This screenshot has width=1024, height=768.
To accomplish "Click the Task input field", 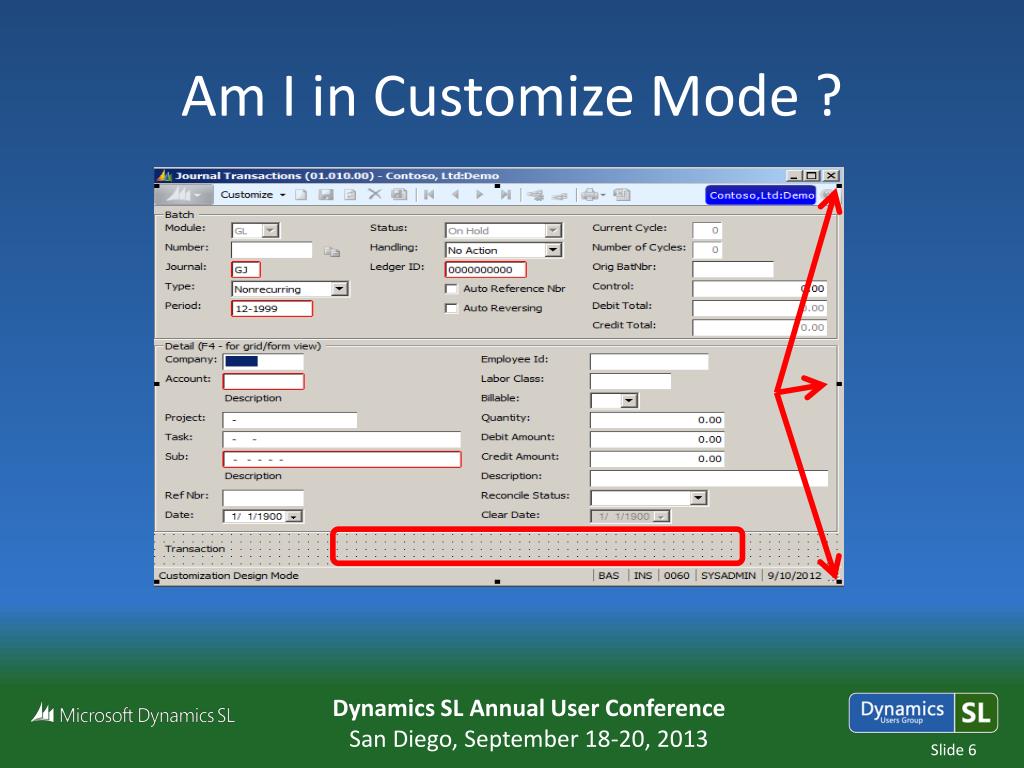I will (342, 440).
